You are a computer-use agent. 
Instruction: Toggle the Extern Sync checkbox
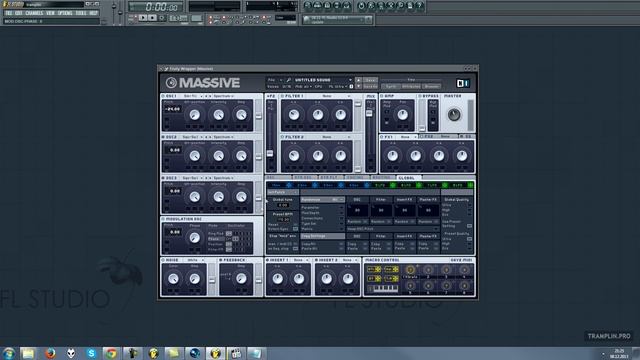295,229
